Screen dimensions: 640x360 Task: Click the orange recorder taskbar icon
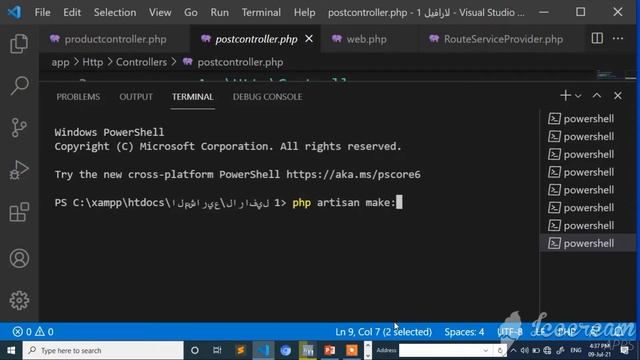point(351,350)
